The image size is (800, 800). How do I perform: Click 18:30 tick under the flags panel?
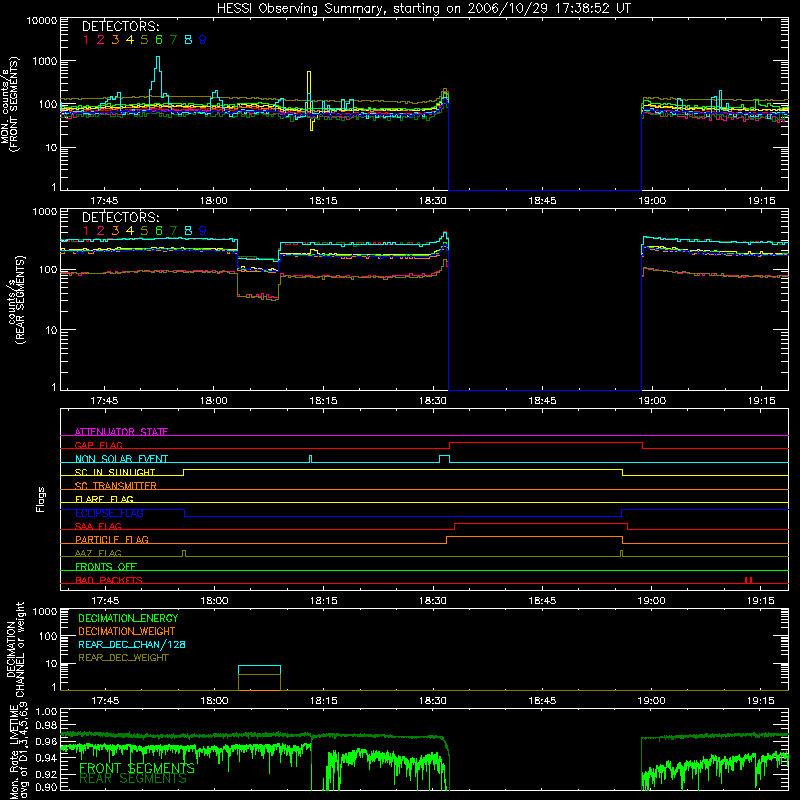click(433, 601)
